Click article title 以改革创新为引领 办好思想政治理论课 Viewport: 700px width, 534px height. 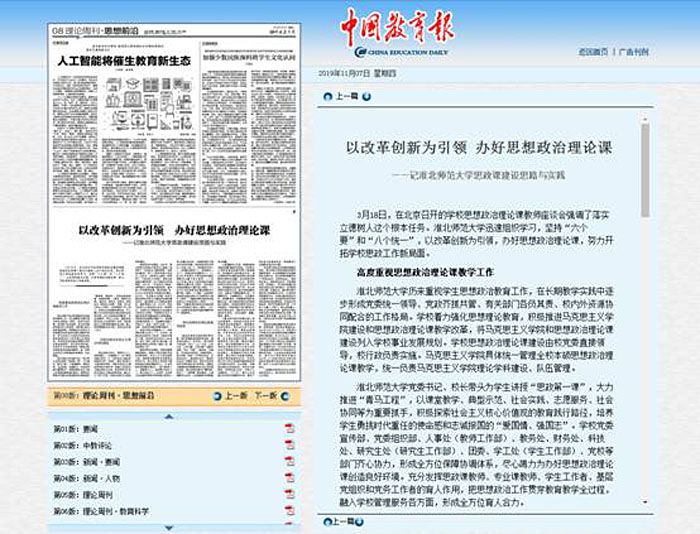(x=479, y=148)
